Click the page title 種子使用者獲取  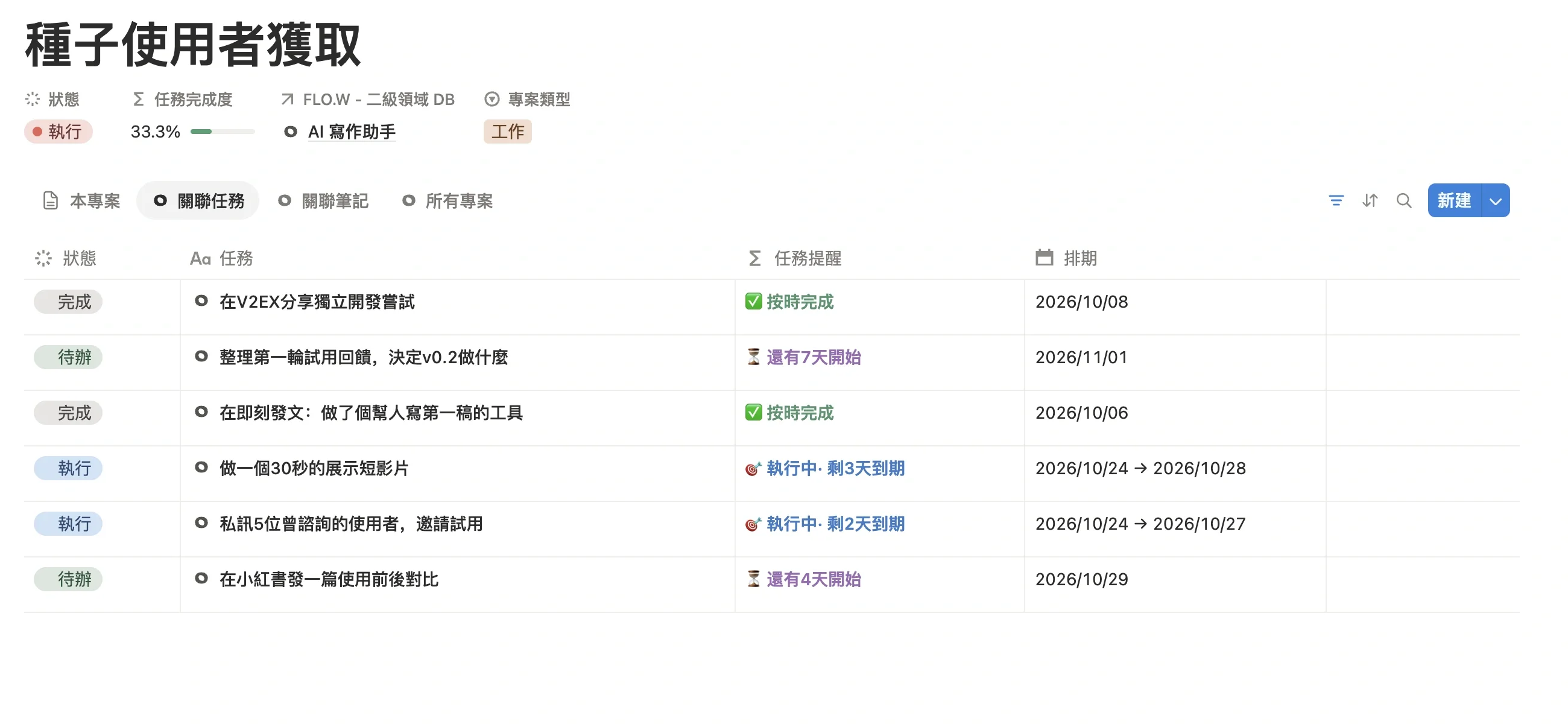(x=193, y=45)
